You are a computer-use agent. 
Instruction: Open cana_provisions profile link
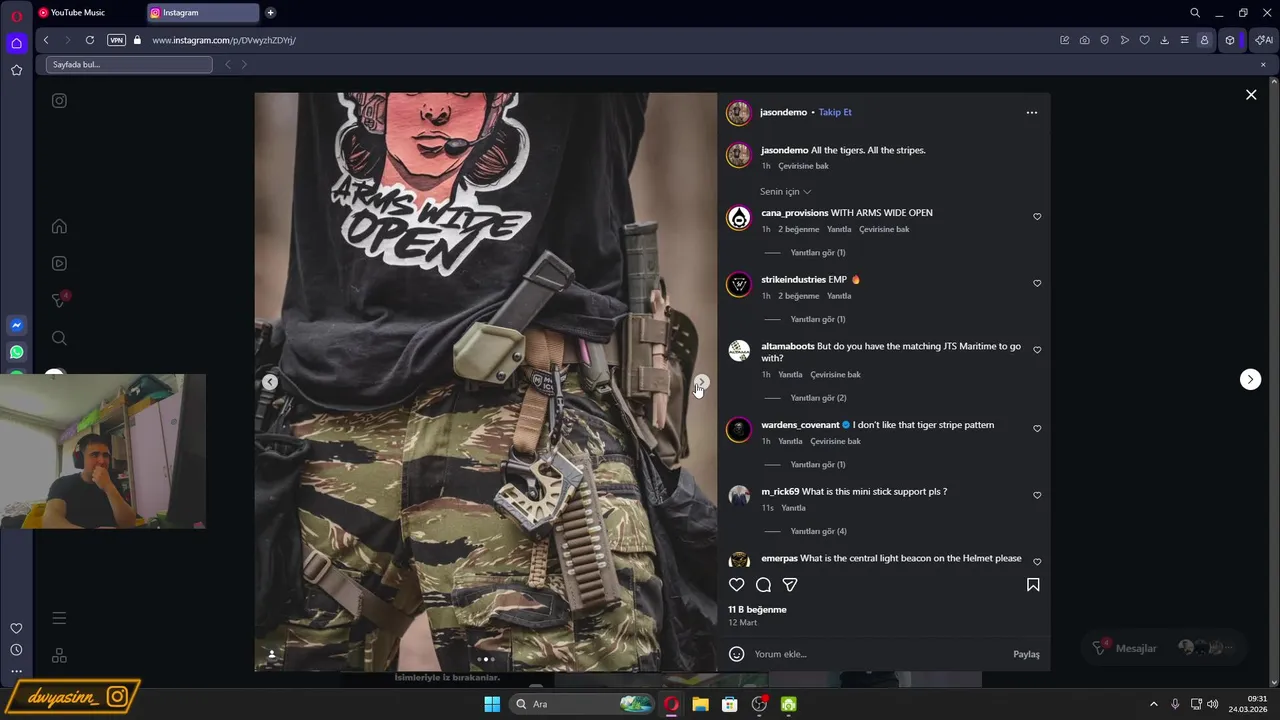[794, 213]
